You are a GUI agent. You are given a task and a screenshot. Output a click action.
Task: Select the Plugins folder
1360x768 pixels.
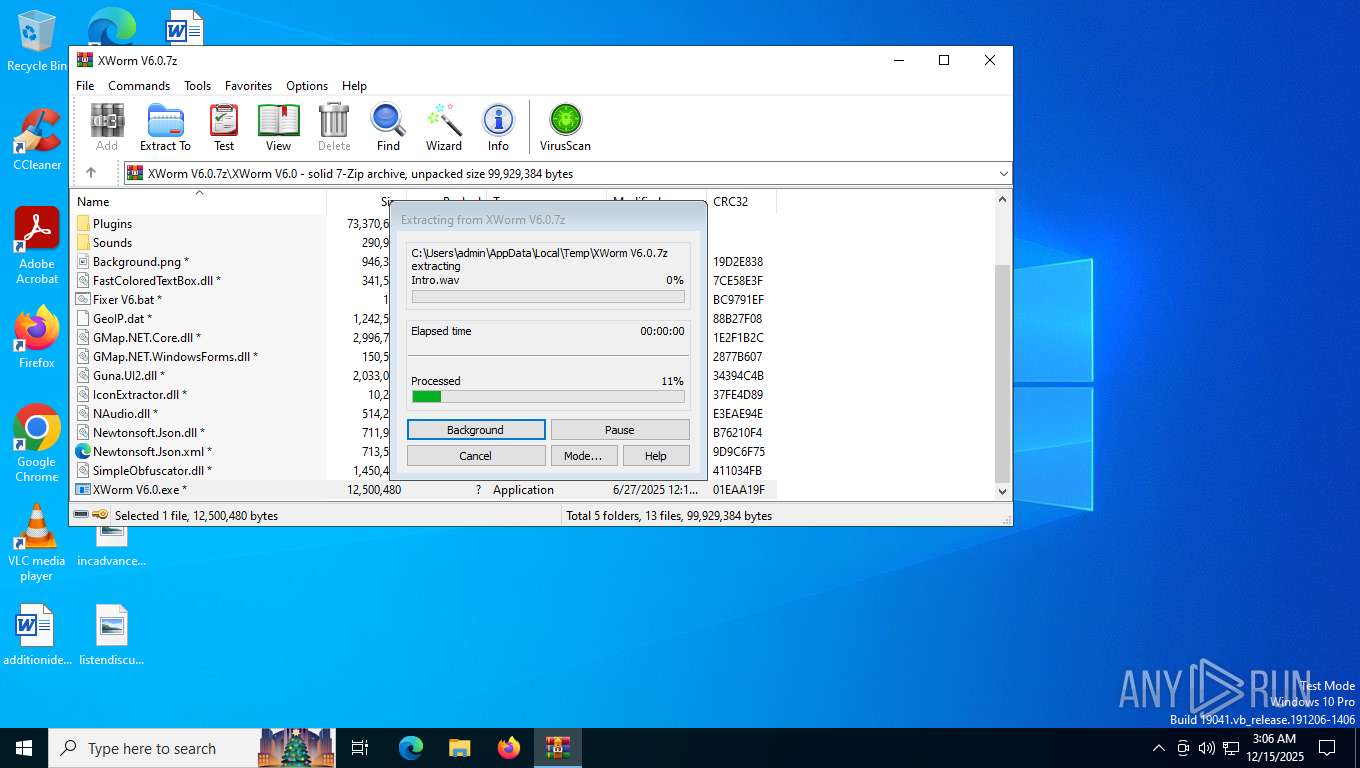point(112,224)
